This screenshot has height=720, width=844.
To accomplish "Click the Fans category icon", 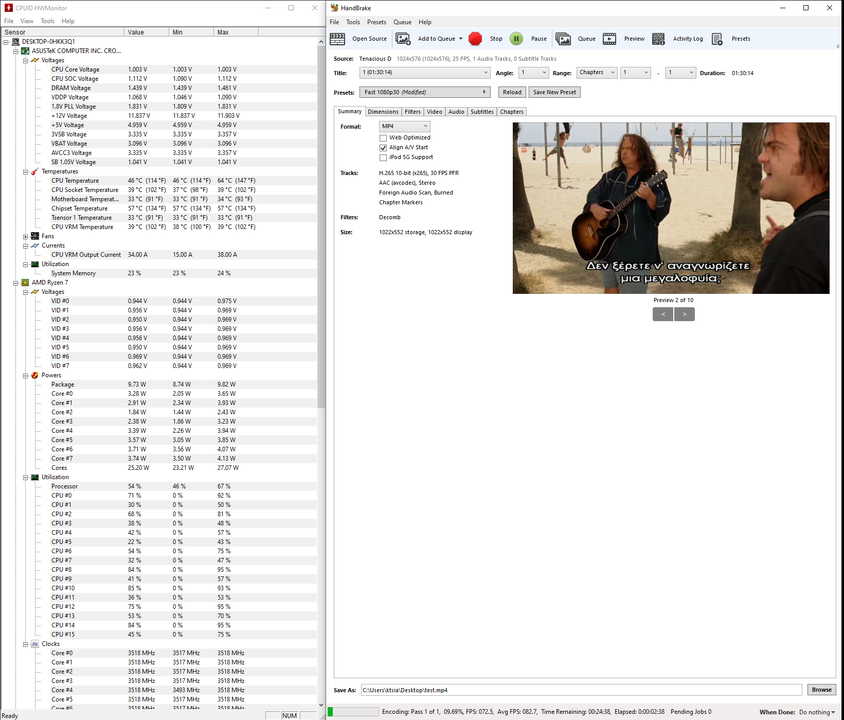I will pos(35,236).
